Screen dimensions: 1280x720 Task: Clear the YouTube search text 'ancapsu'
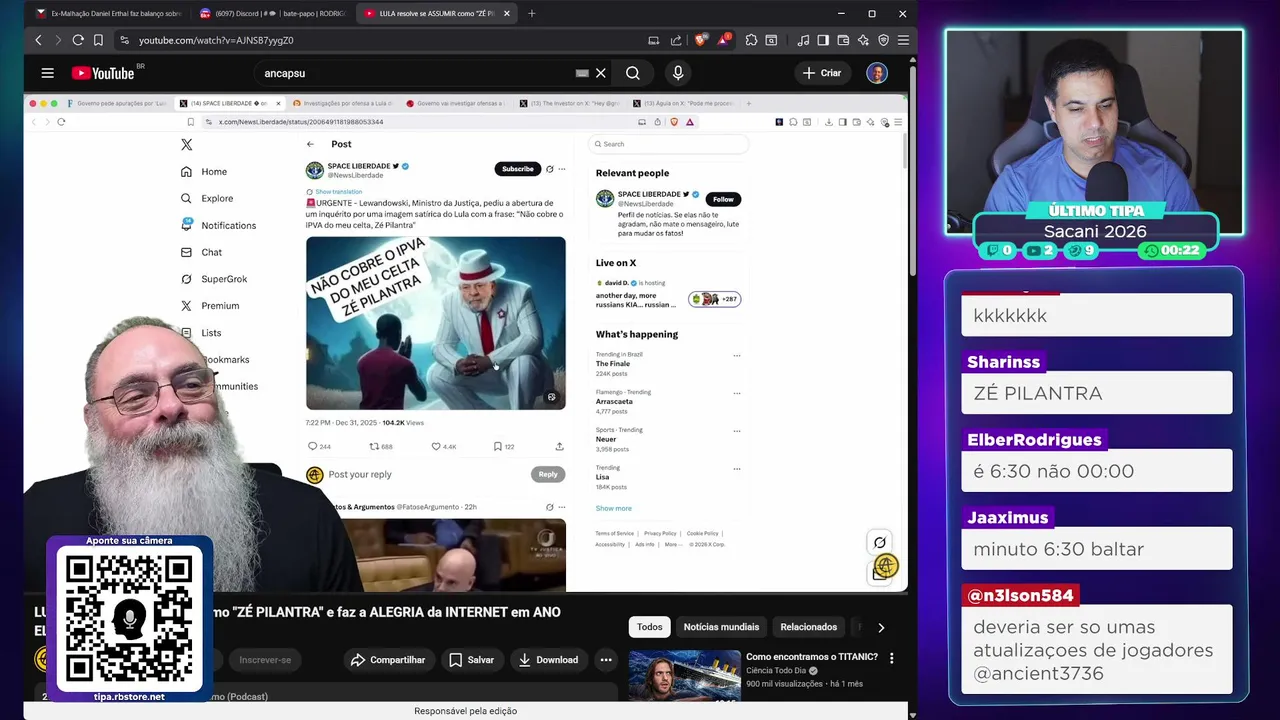[x=601, y=73]
